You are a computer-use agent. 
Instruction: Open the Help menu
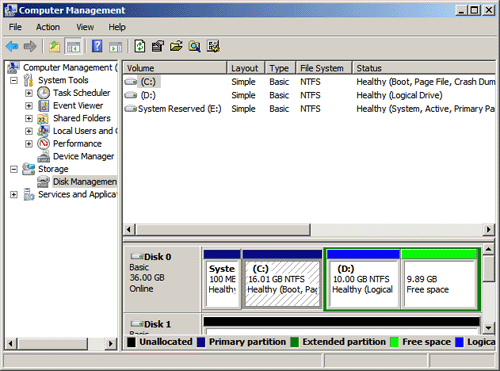[x=117, y=27]
